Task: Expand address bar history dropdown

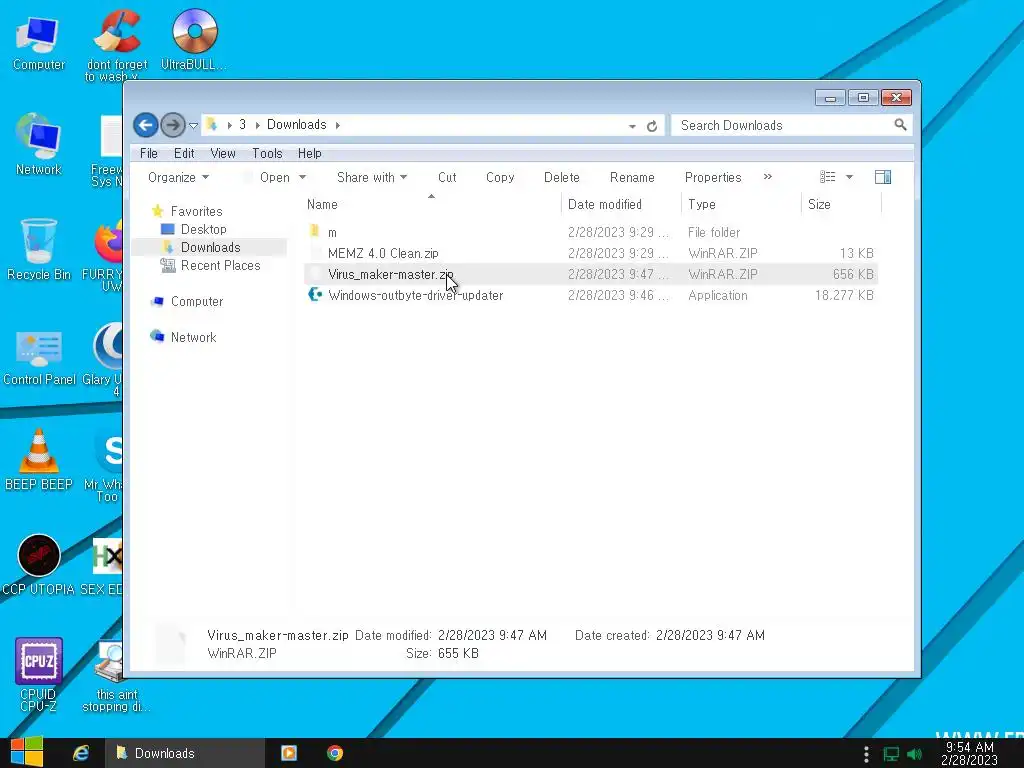Action: pos(632,126)
